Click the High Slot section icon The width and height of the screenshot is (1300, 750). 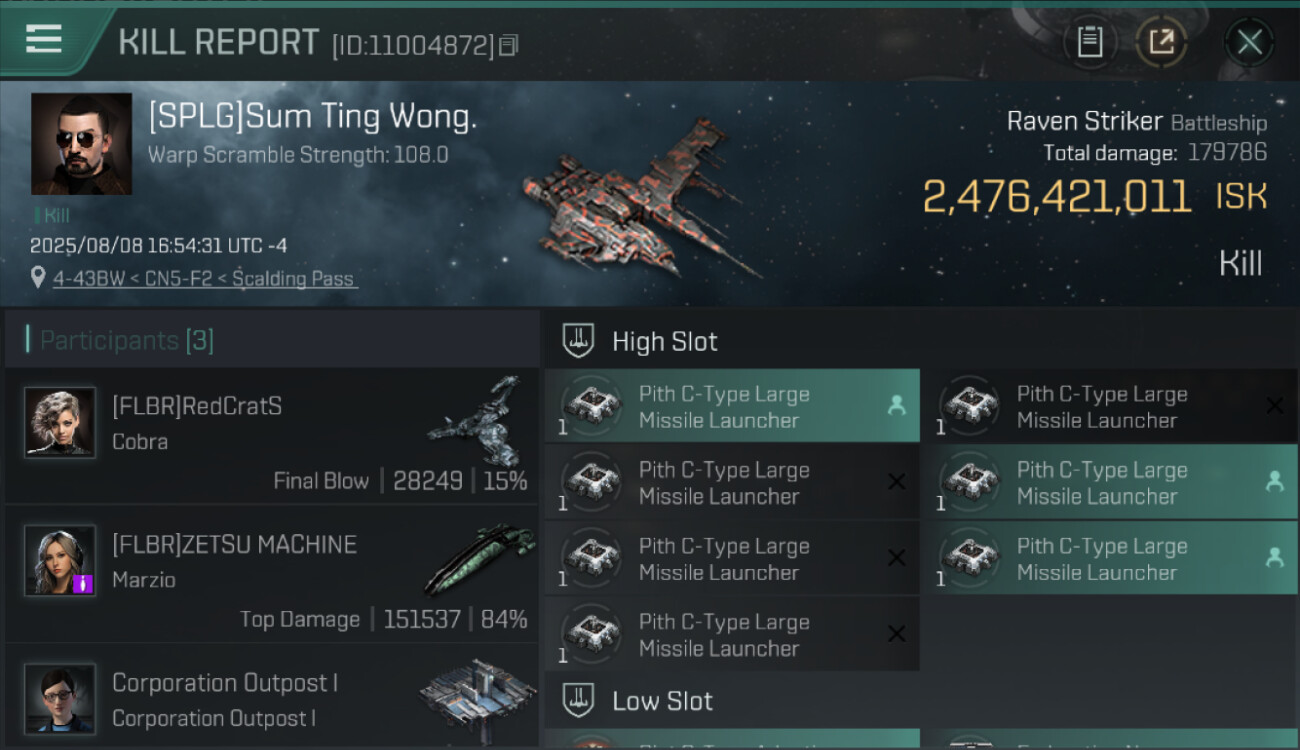[579, 341]
